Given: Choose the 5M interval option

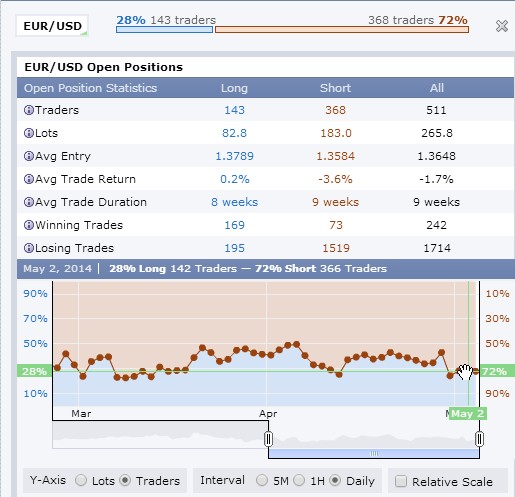Looking at the screenshot, I should coord(262,480).
